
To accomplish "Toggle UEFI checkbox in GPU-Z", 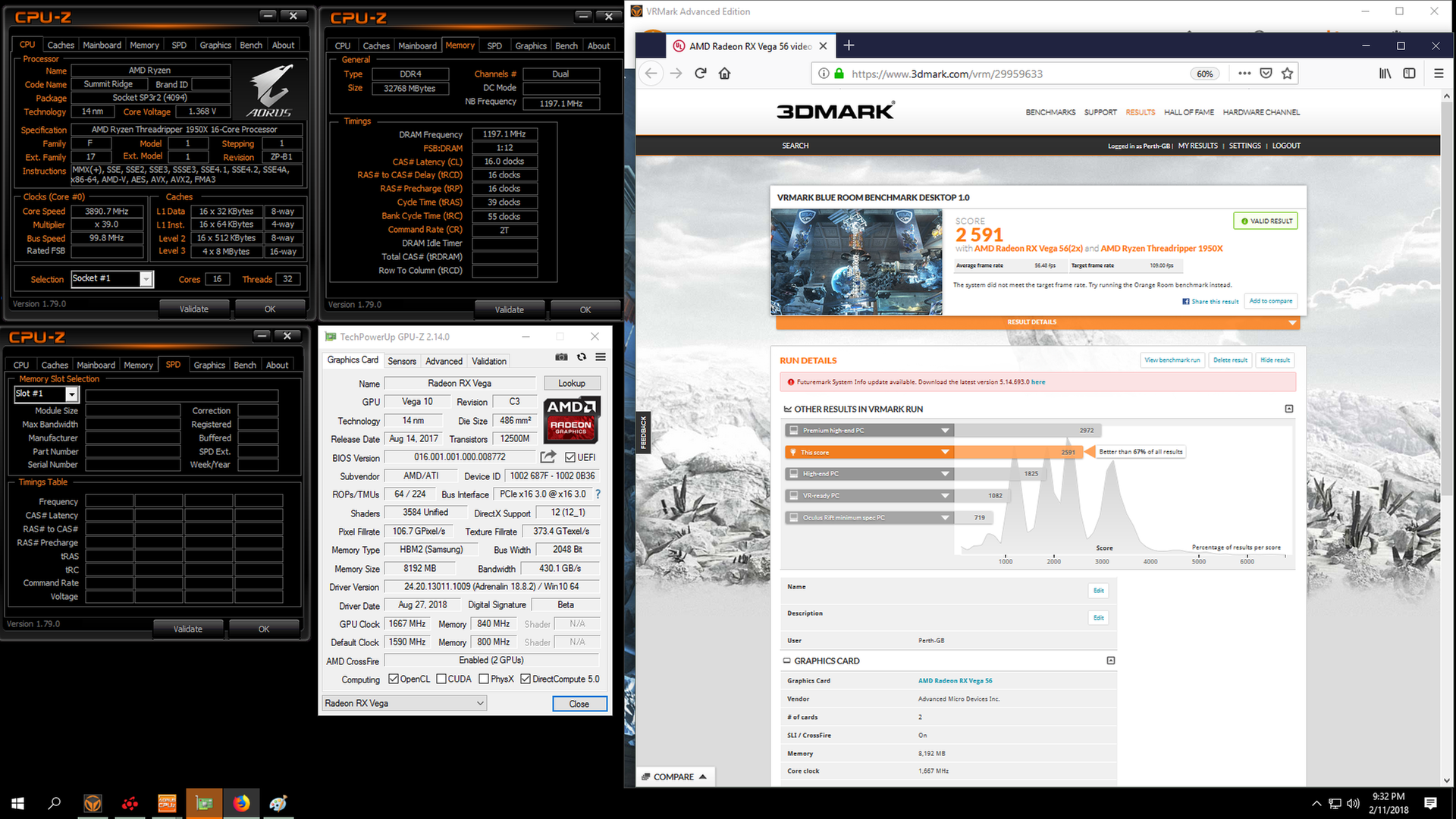I will pyautogui.click(x=570, y=457).
